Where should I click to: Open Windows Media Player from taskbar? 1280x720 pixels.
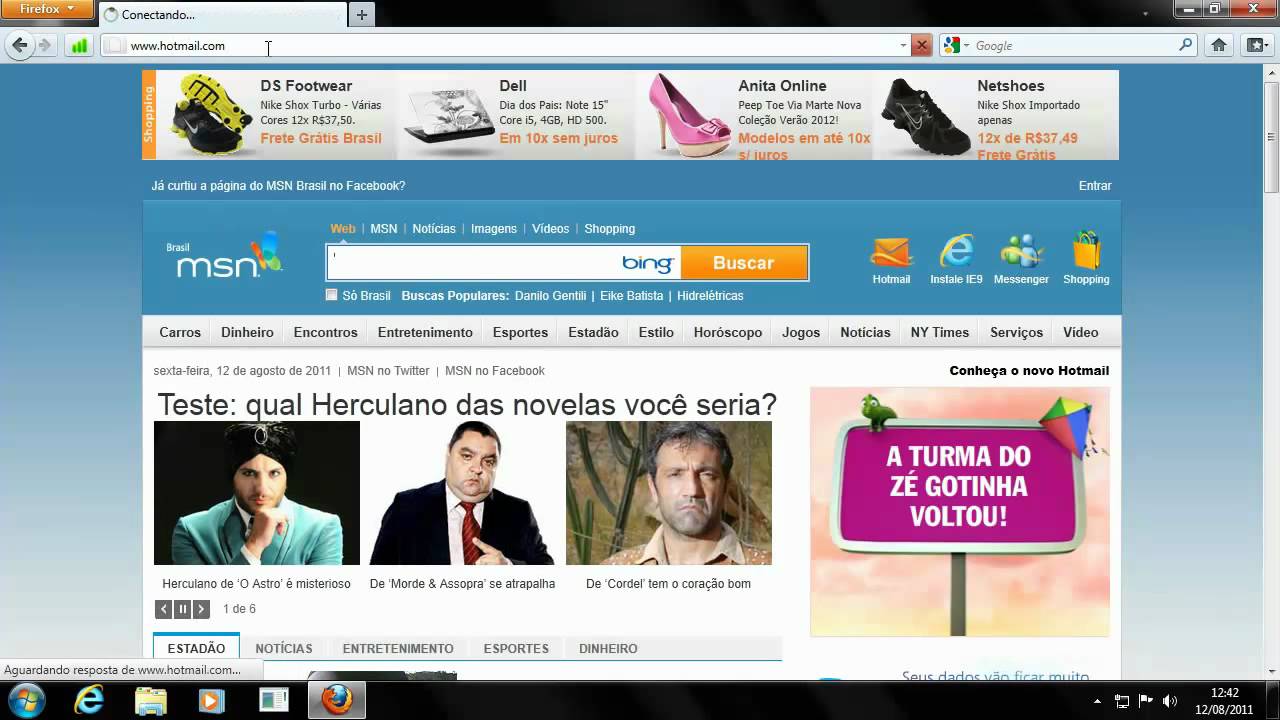point(212,700)
